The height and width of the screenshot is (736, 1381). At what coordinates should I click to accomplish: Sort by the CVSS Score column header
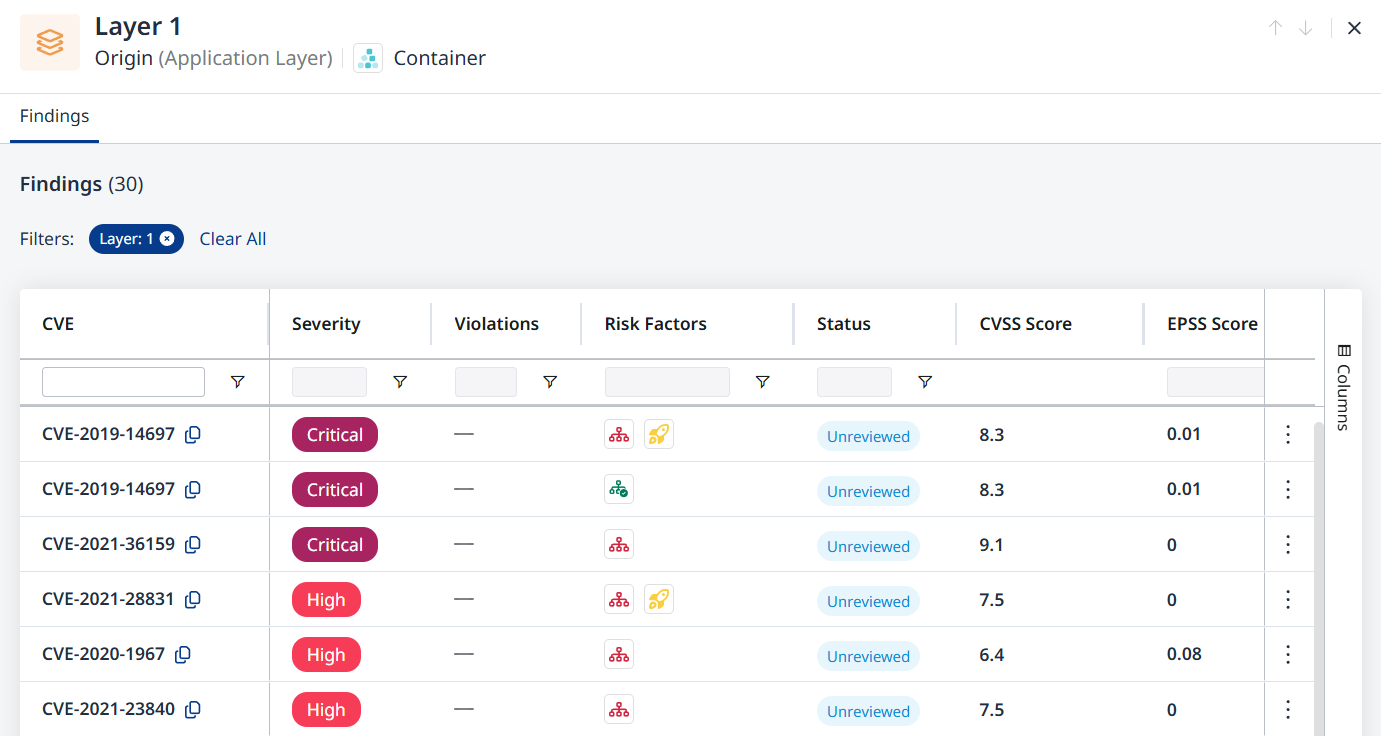pyautogui.click(x=1025, y=324)
